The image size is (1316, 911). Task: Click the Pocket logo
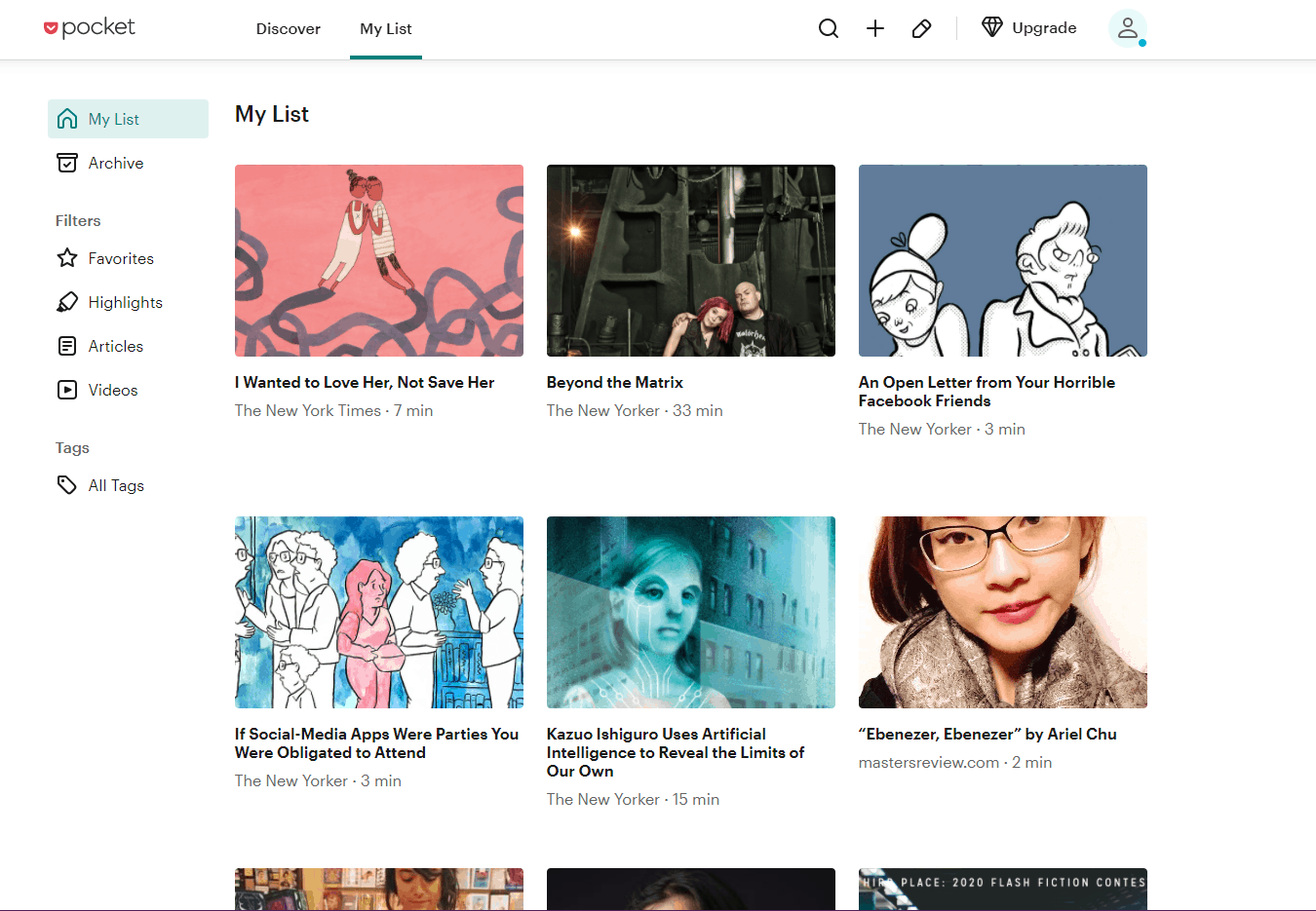click(x=90, y=28)
